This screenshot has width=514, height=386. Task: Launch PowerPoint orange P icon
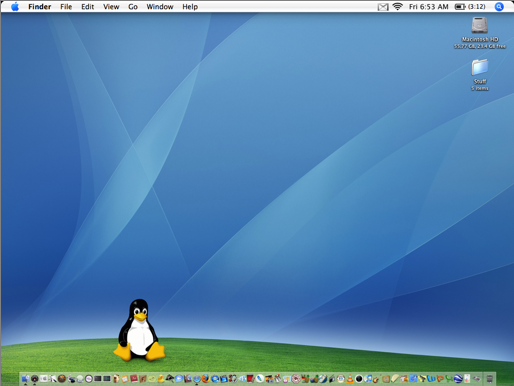pos(440,379)
